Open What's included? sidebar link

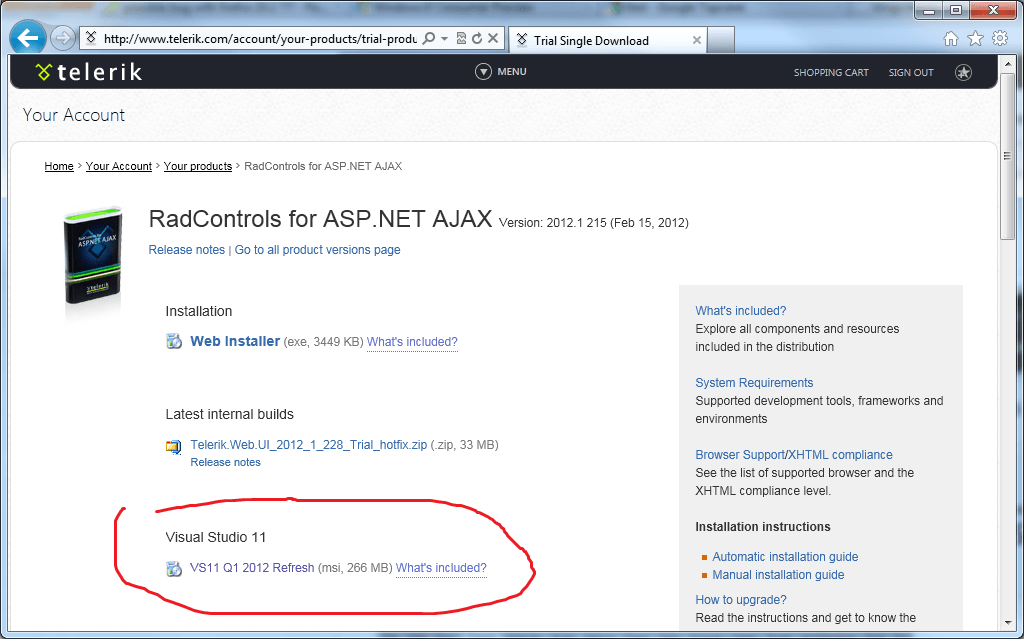741,310
